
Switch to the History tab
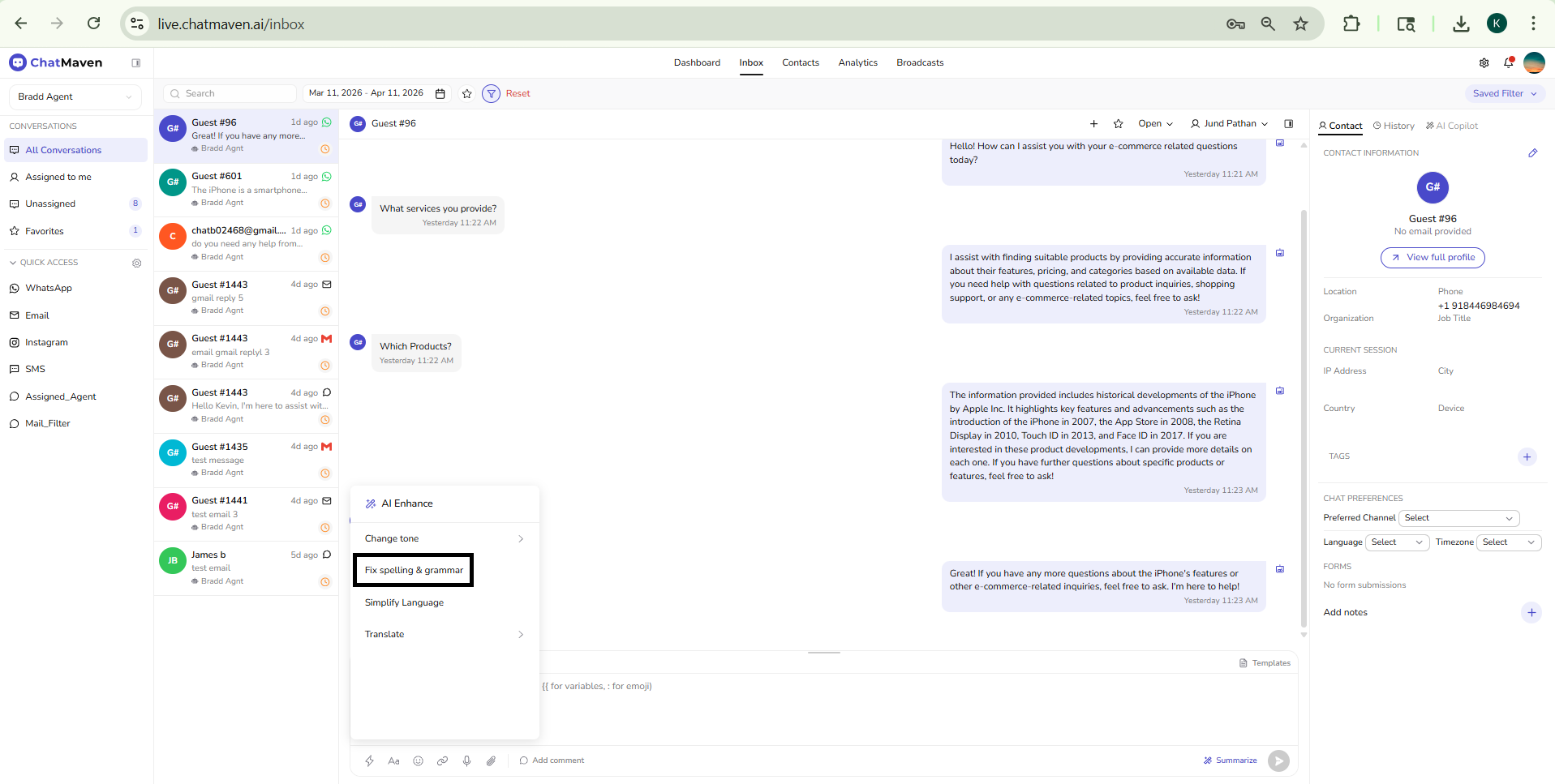pos(1393,125)
